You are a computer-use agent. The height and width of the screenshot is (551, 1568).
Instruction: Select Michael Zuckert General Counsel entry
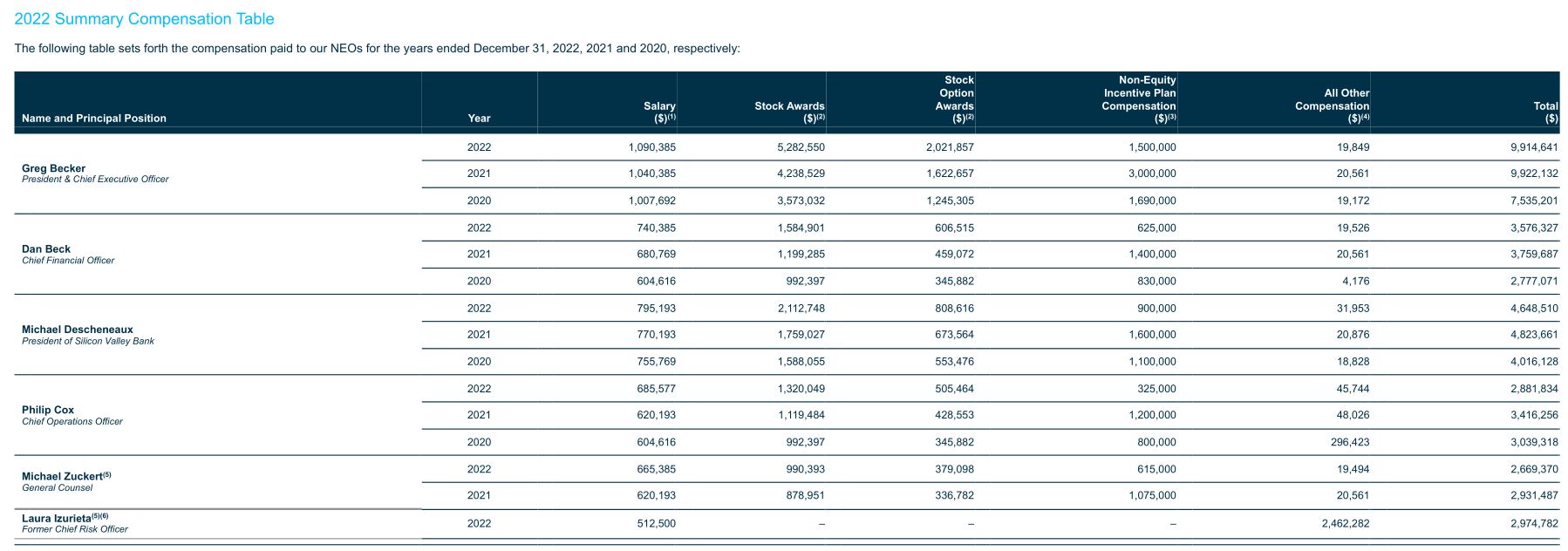(x=66, y=481)
